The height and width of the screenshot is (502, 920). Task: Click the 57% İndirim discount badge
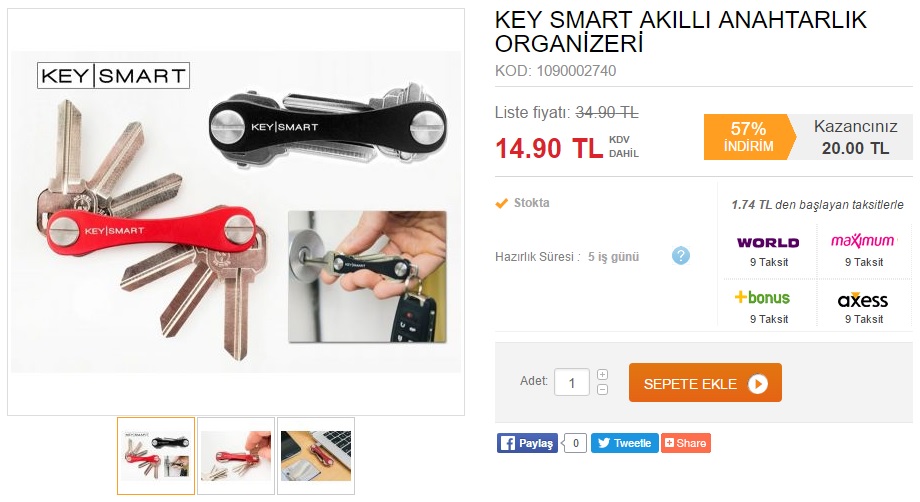coord(749,137)
